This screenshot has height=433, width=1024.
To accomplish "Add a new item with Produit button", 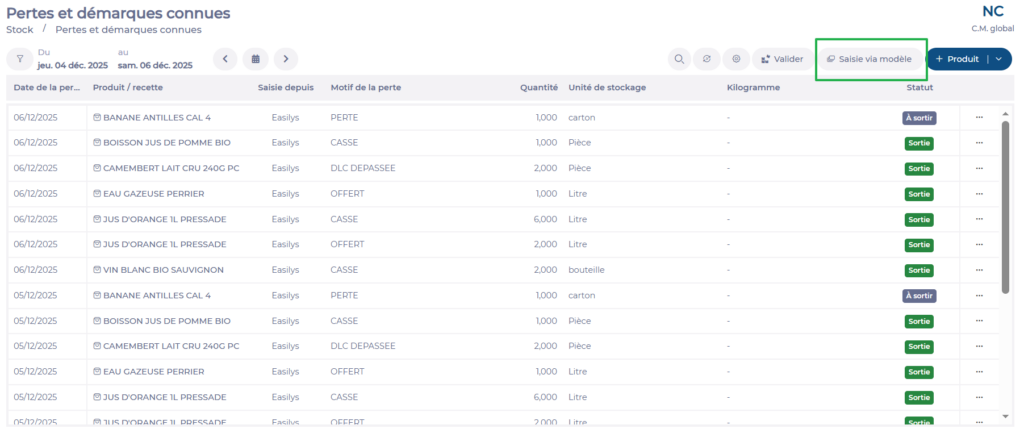I will (x=957, y=59).
